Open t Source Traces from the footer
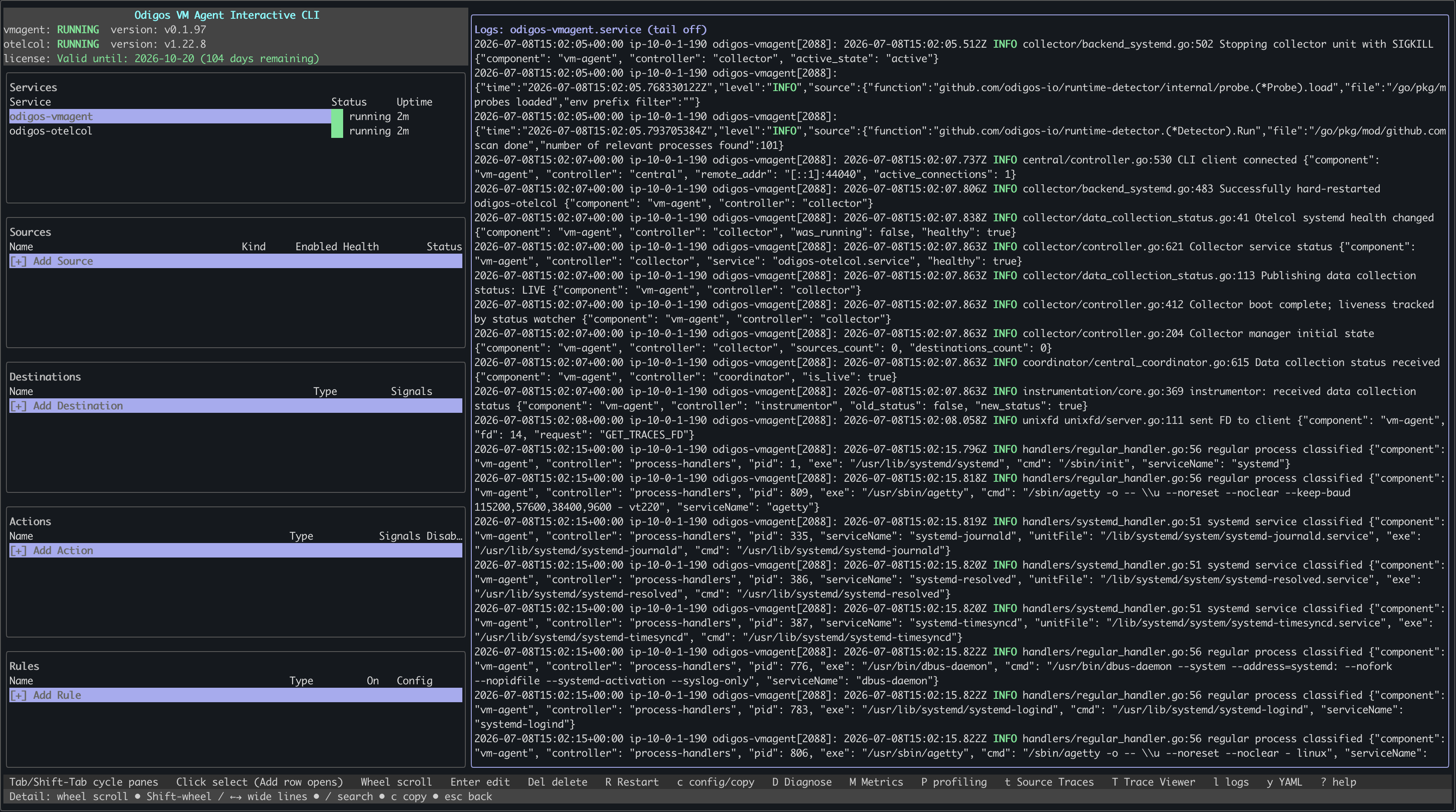1456x812 pixels. (x=1049, y=782)
